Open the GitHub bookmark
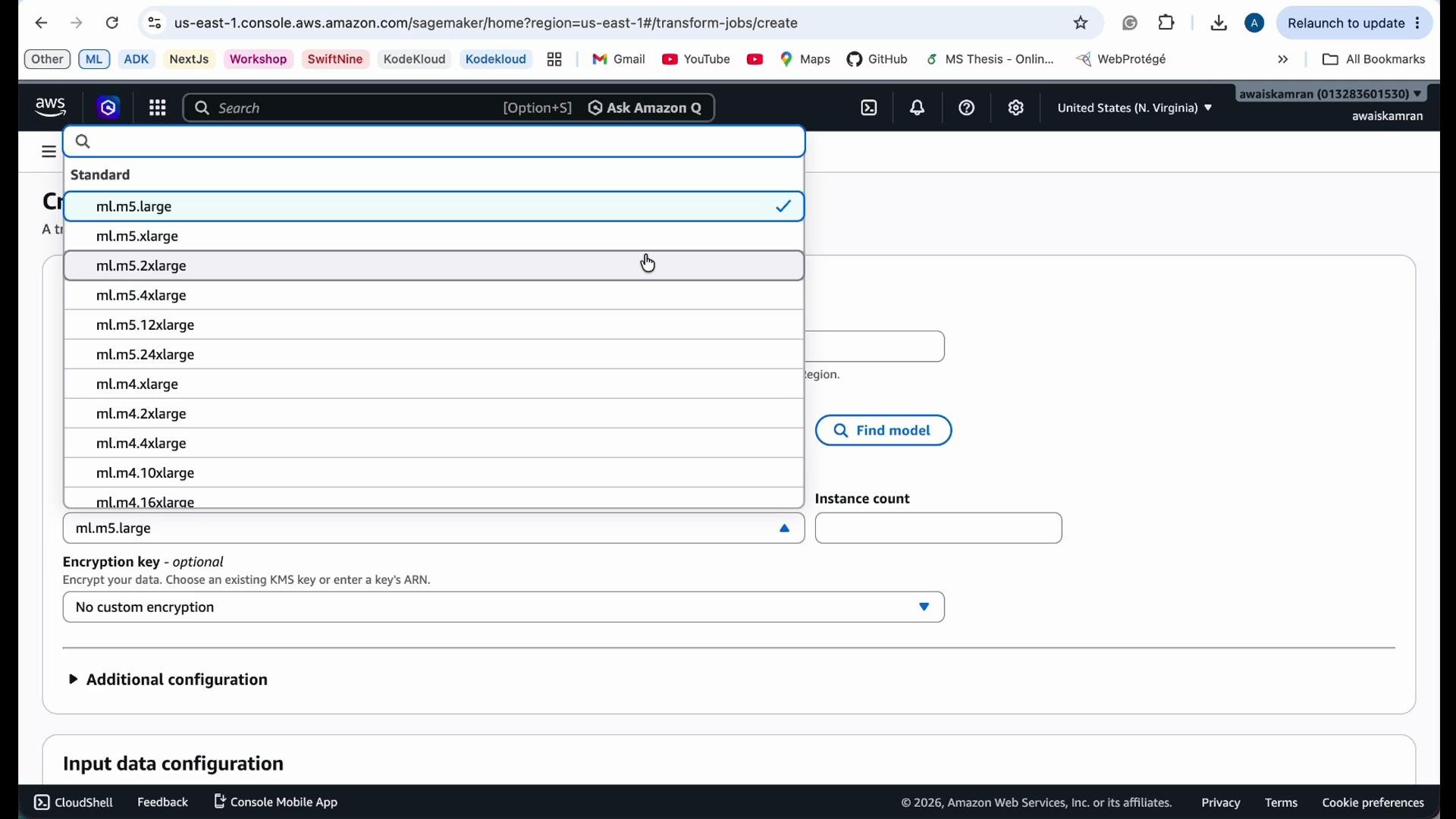1456x819 pixels. pyautogui.click(x=877, y=60)
